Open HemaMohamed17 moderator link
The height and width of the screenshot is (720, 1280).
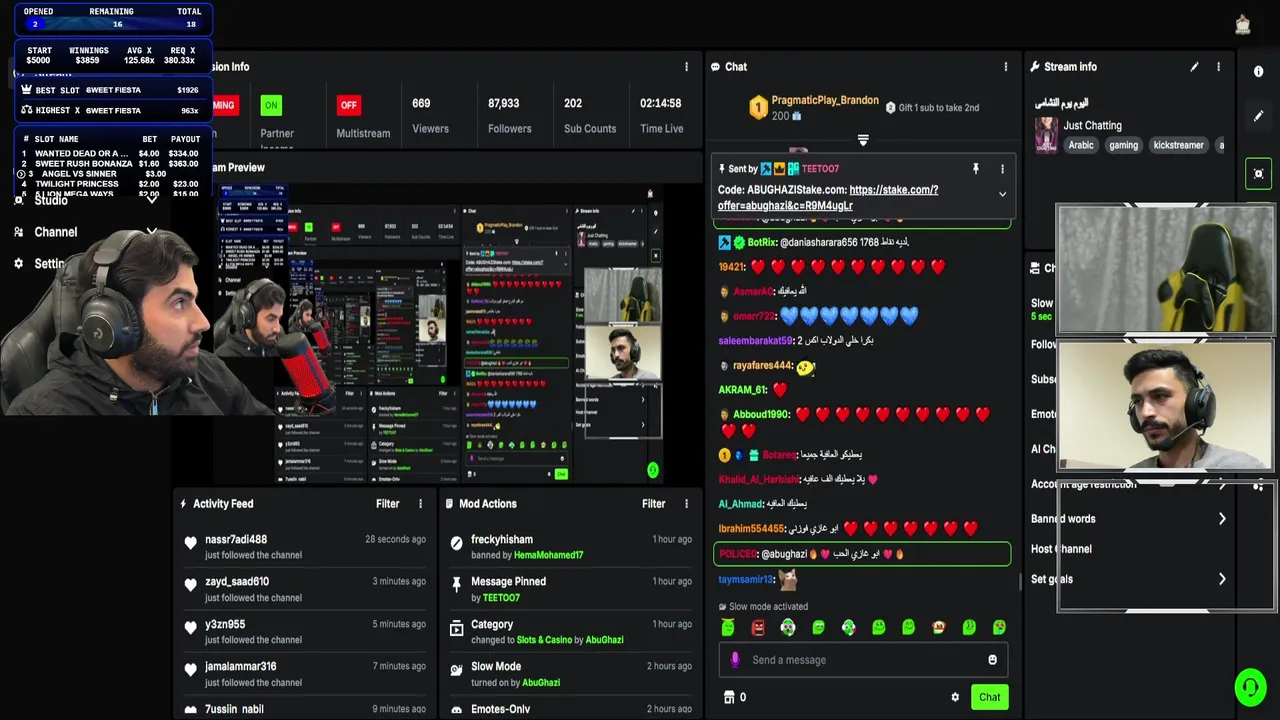pyautogui.click(x=548, y=555)
